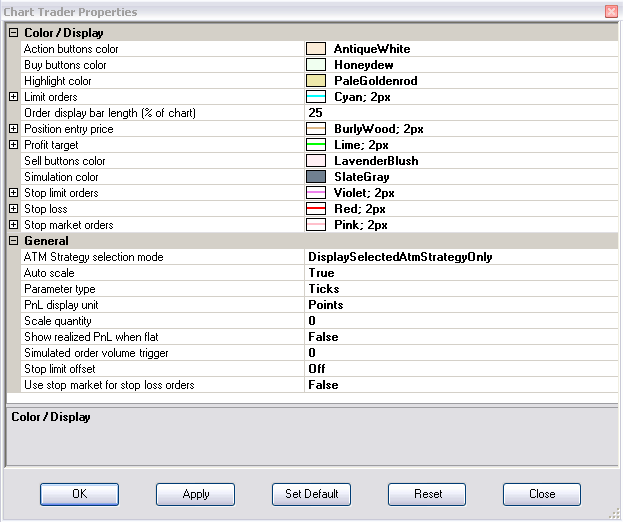Select the Parameter type label
Viewport: 623px width, 522px height.
click(60, 289)
